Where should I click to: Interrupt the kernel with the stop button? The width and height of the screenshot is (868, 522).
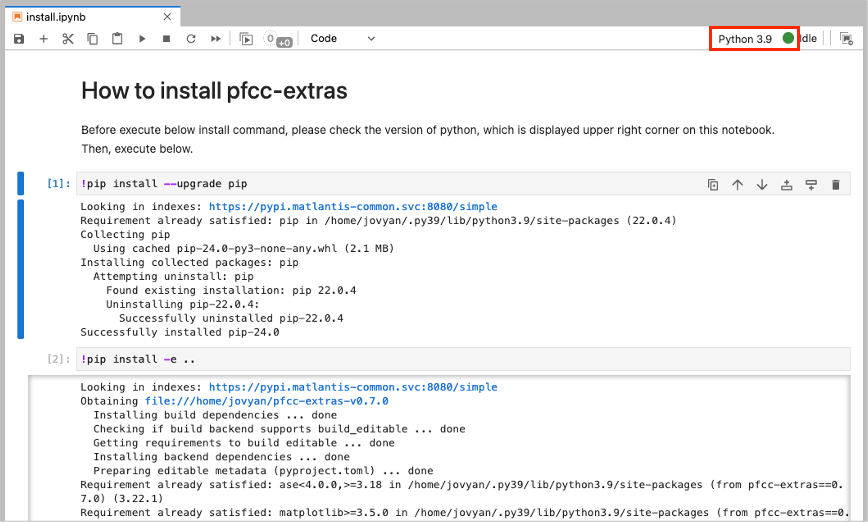(x=166, y=39)
